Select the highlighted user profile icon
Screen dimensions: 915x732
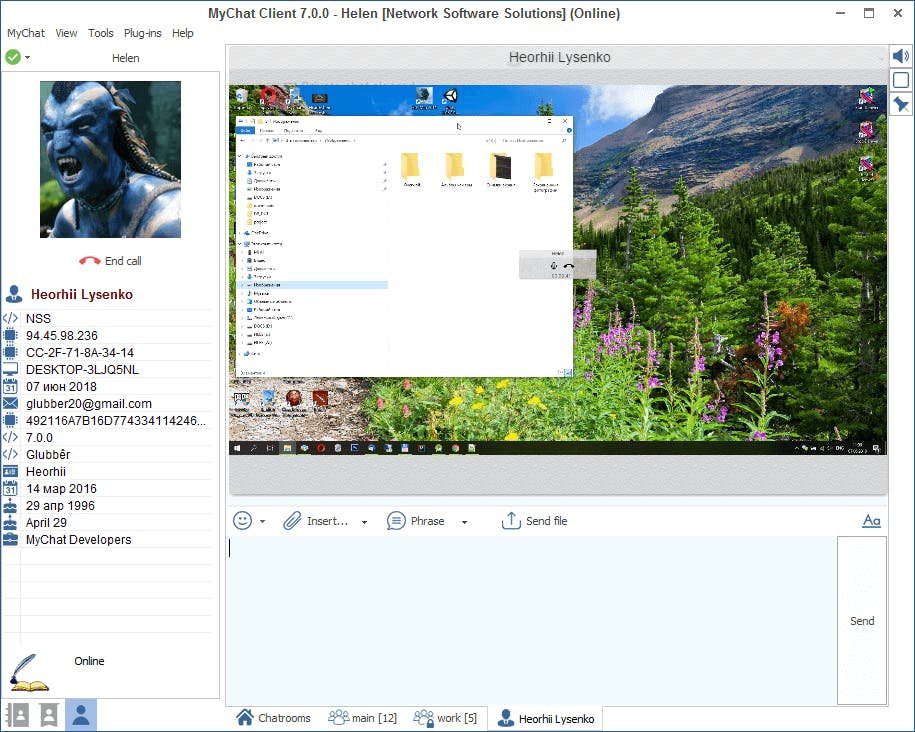pyautogui.click(x=81, y=715)
